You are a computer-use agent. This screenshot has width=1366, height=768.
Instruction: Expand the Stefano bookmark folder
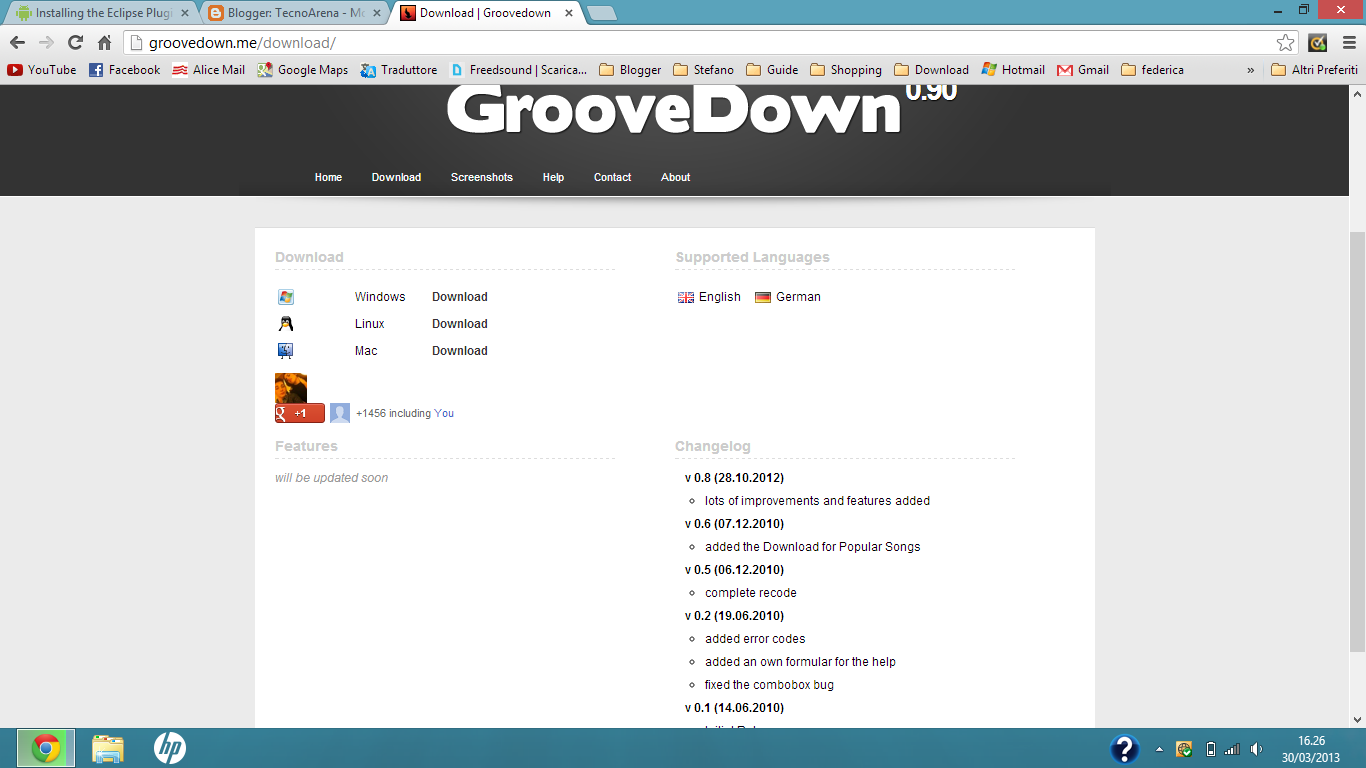point(703,70)
